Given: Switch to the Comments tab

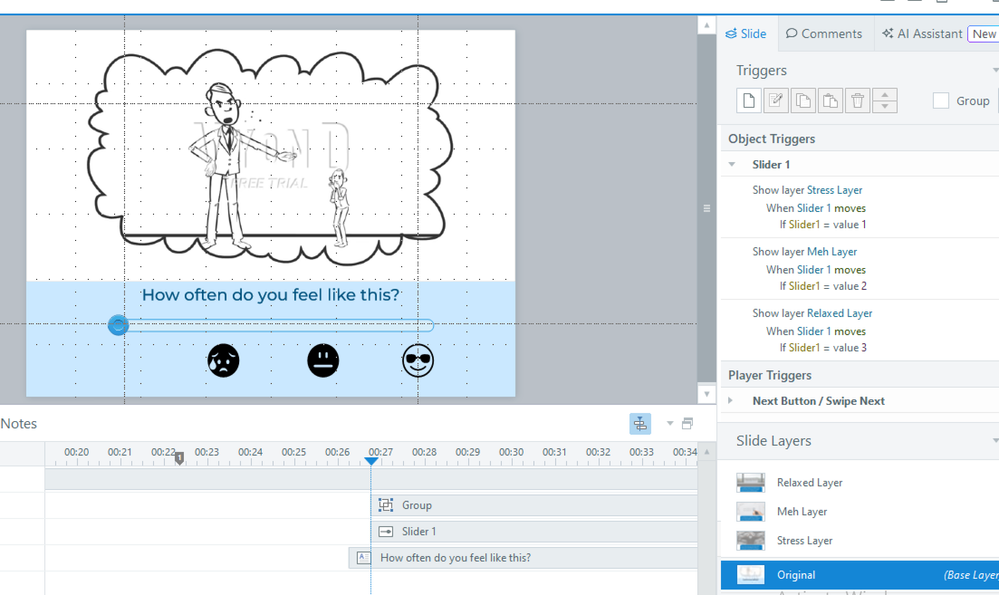Looking at the screenshot, I should (824, 33).
